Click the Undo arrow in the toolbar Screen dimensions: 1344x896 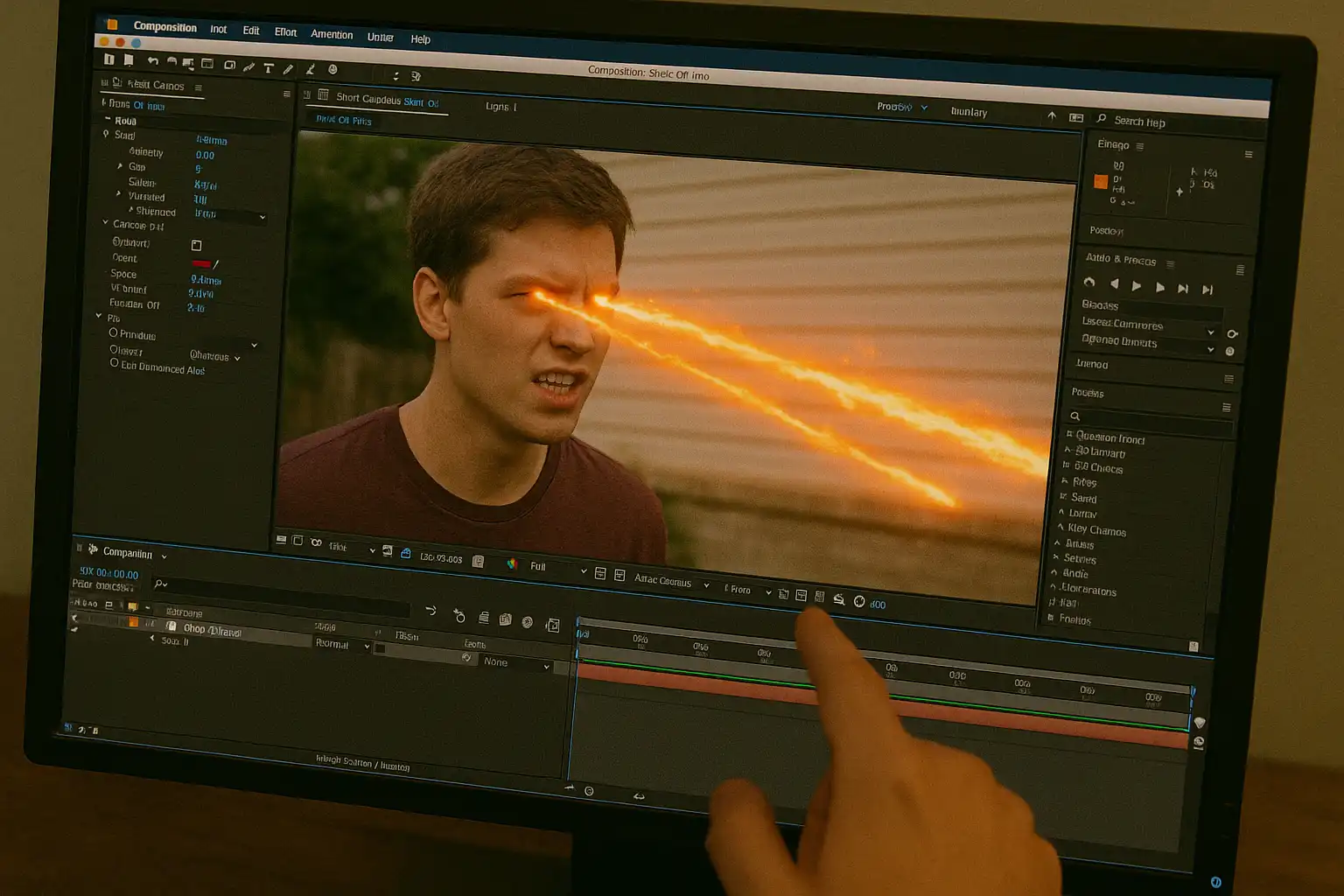(153, 60)
